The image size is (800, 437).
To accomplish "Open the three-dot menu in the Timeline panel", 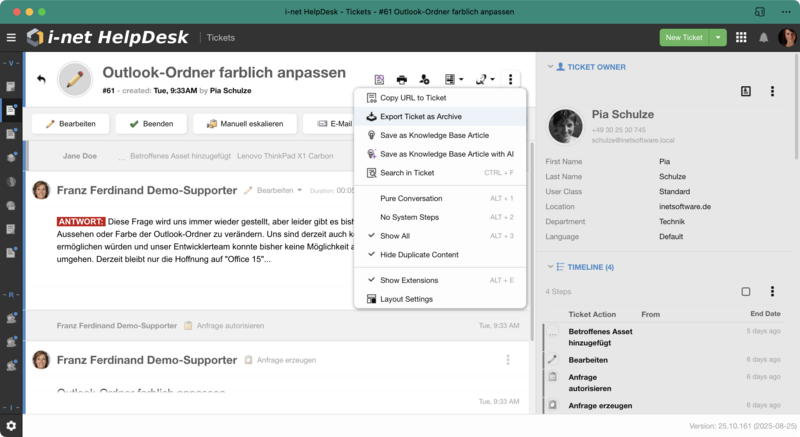I will point(772,292).
